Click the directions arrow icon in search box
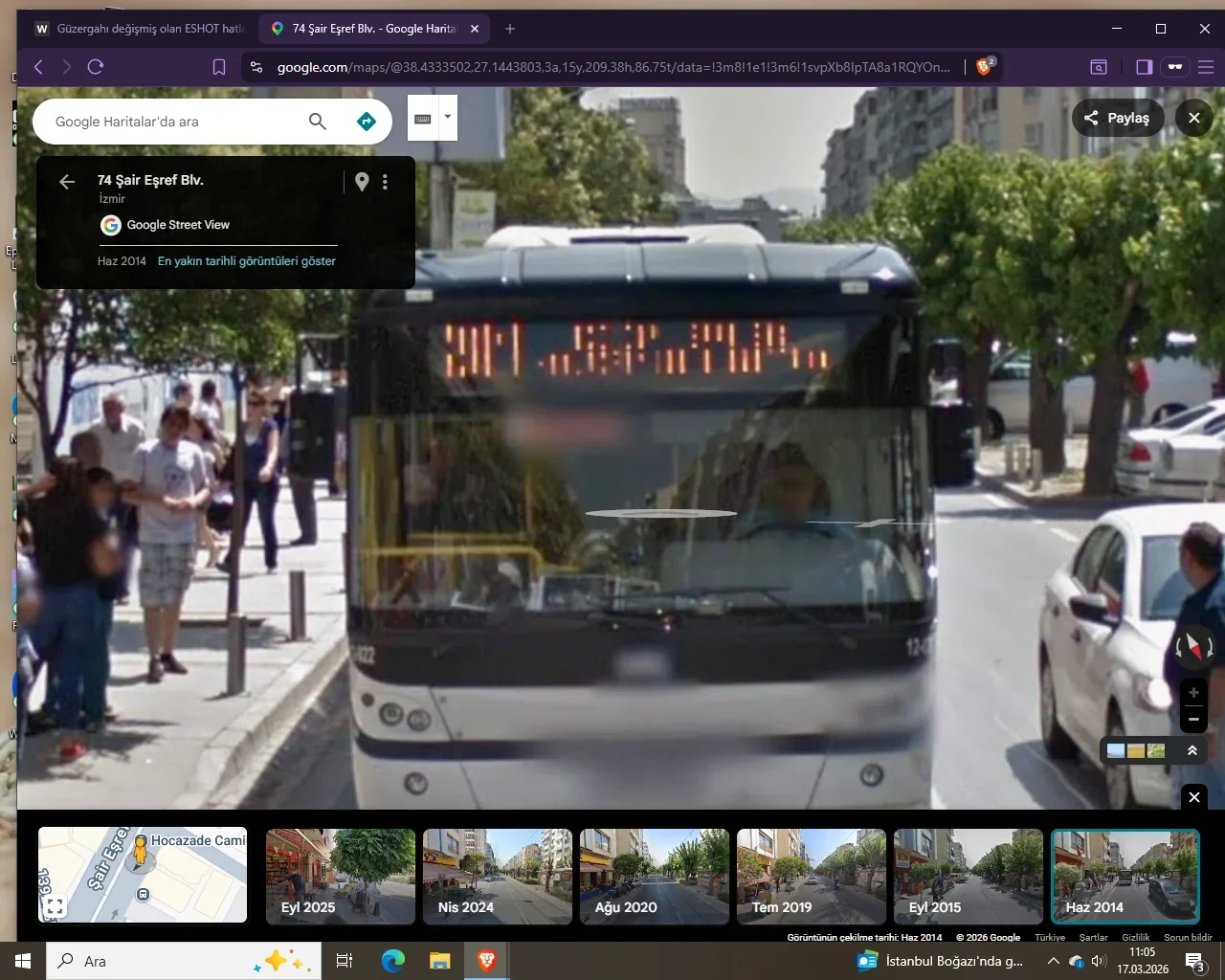The width and height of the screenshot is (1225, 980). tap(366, 122)
